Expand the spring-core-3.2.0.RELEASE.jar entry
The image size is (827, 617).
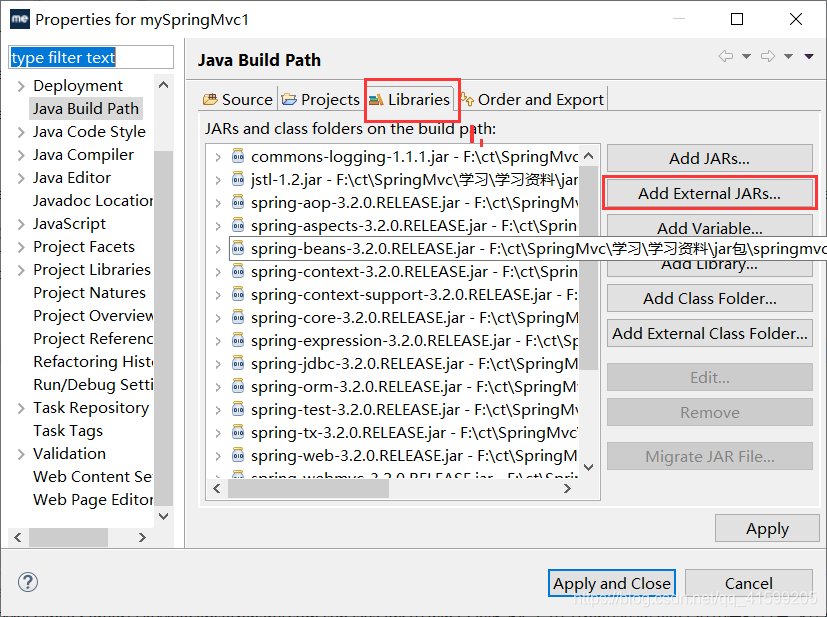click(x=218, y=317)
